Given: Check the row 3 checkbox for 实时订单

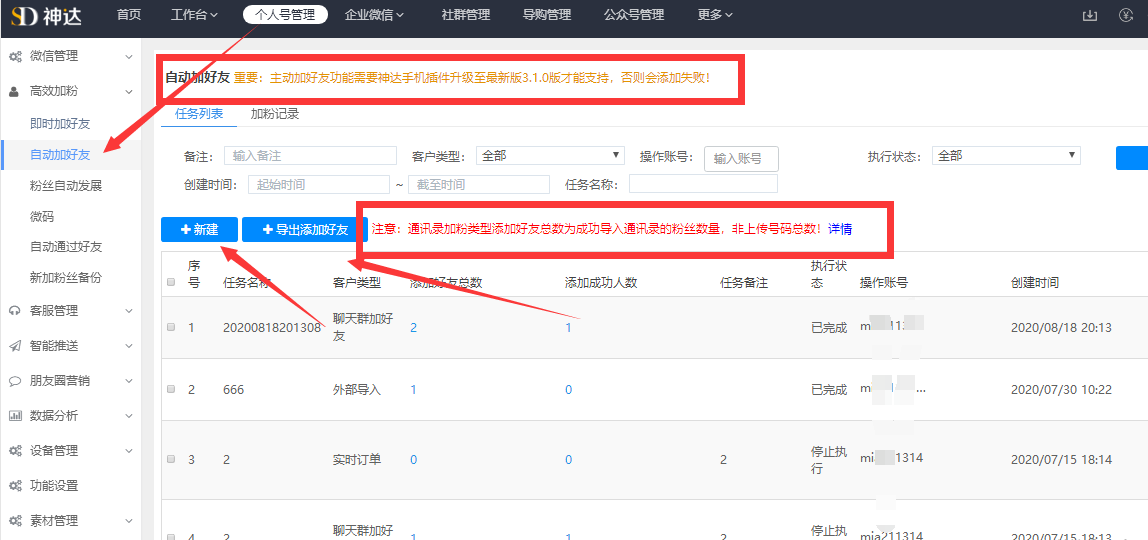Looking at the screenshot, I should (x=171, y=460).
